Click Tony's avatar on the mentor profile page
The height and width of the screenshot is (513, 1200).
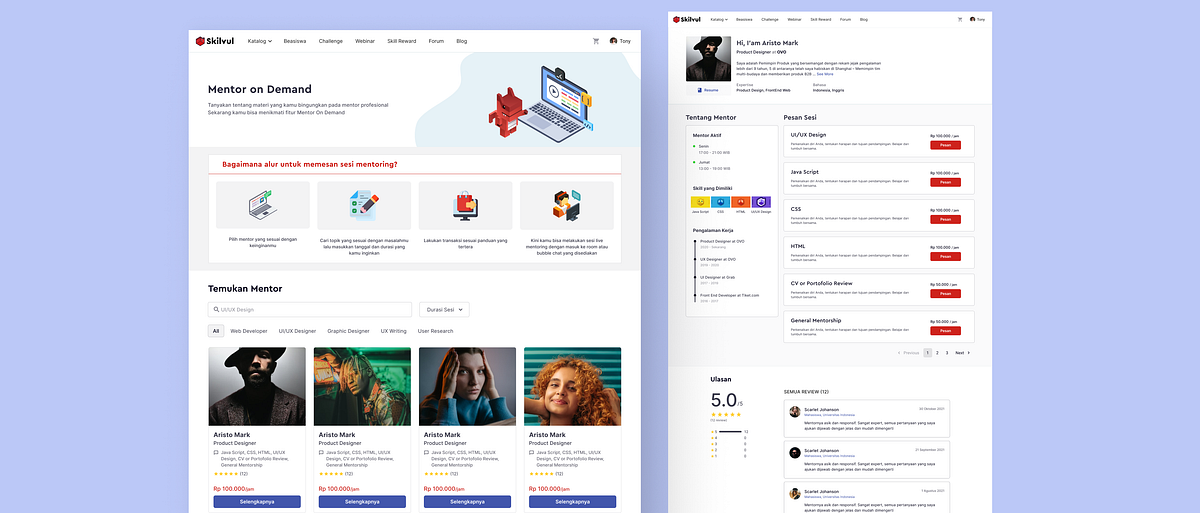click(972, 19)
